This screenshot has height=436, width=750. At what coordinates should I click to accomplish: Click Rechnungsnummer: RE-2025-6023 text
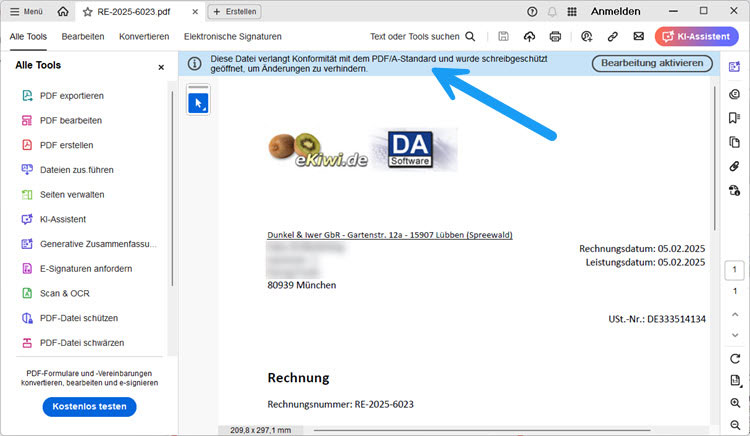pos(340,404)
